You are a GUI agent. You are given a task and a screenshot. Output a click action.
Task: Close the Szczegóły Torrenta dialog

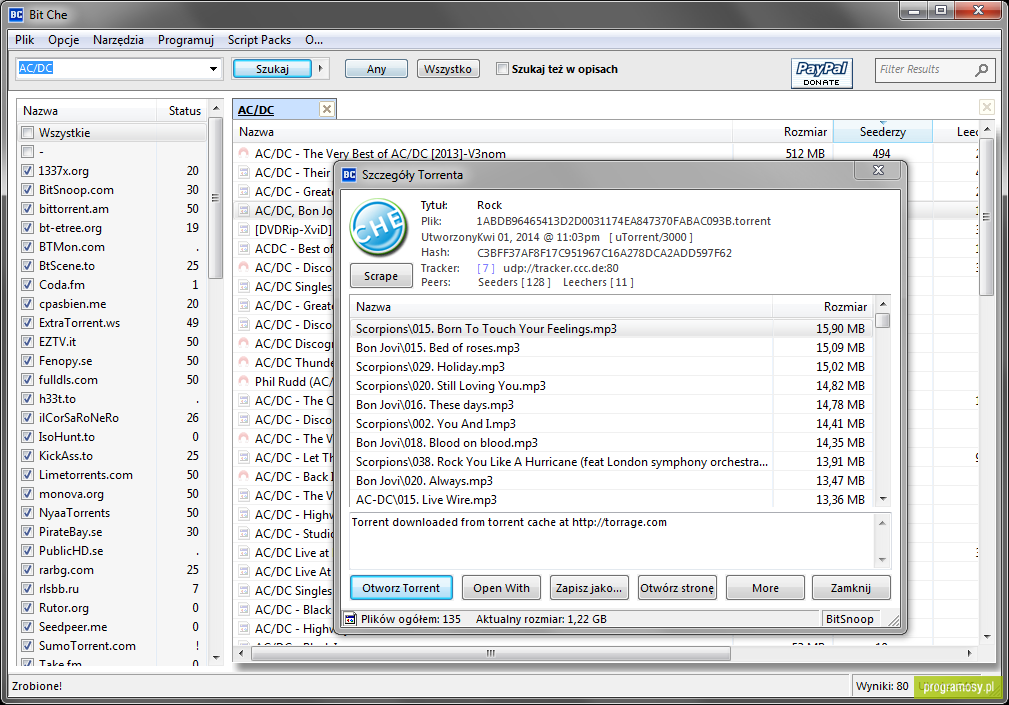click(x=878, y=170)
